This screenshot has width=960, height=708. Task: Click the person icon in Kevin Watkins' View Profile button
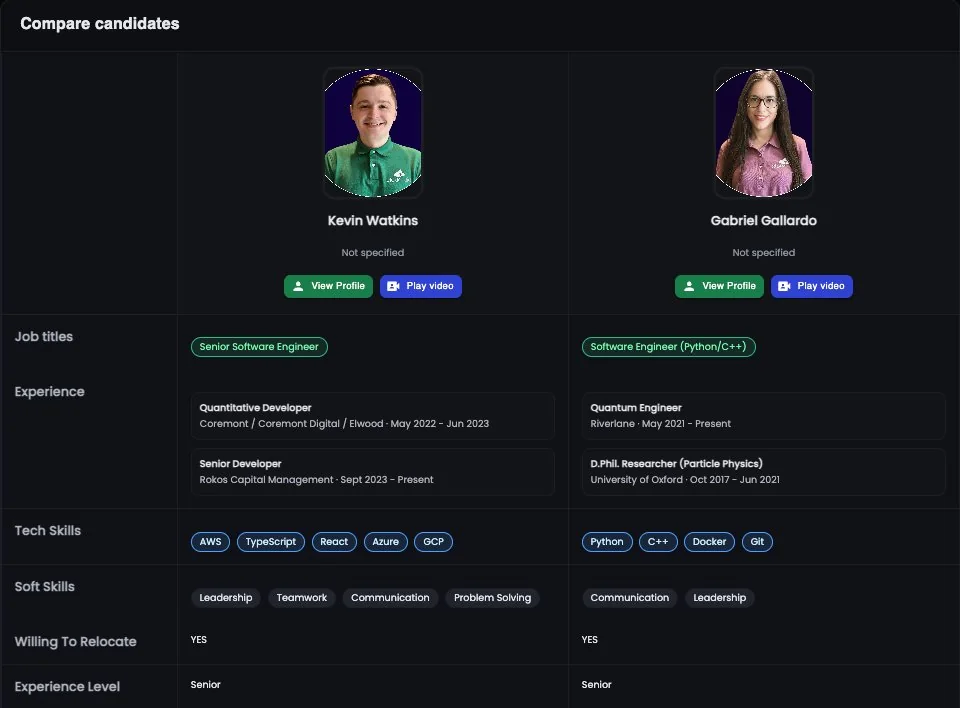point(298,286)
